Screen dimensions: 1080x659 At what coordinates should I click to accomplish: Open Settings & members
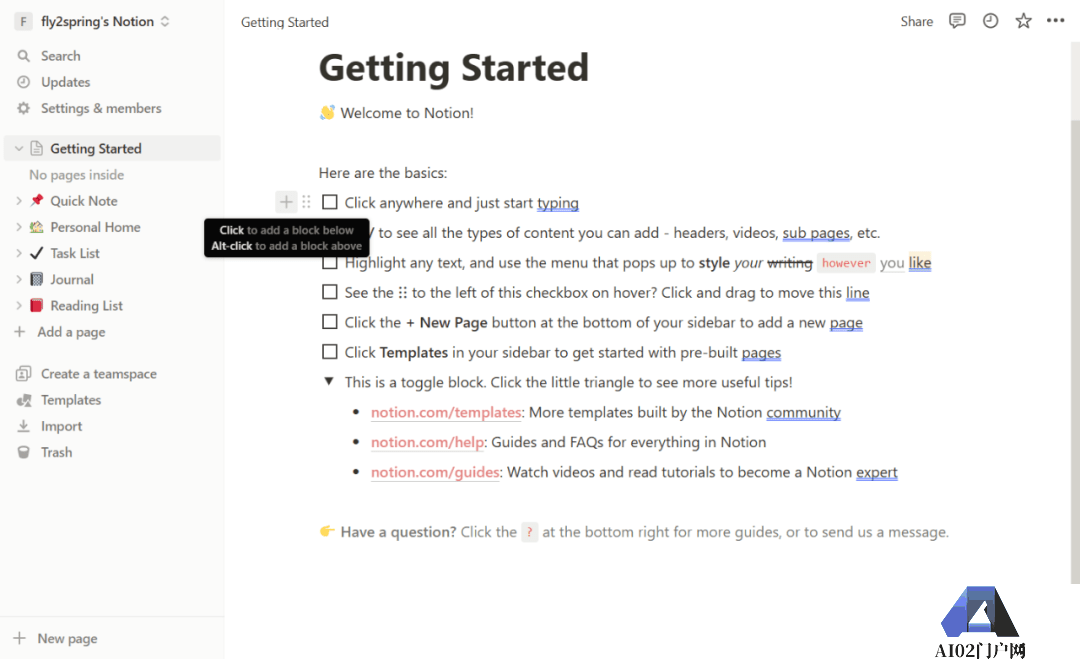[x=100, y=108]
